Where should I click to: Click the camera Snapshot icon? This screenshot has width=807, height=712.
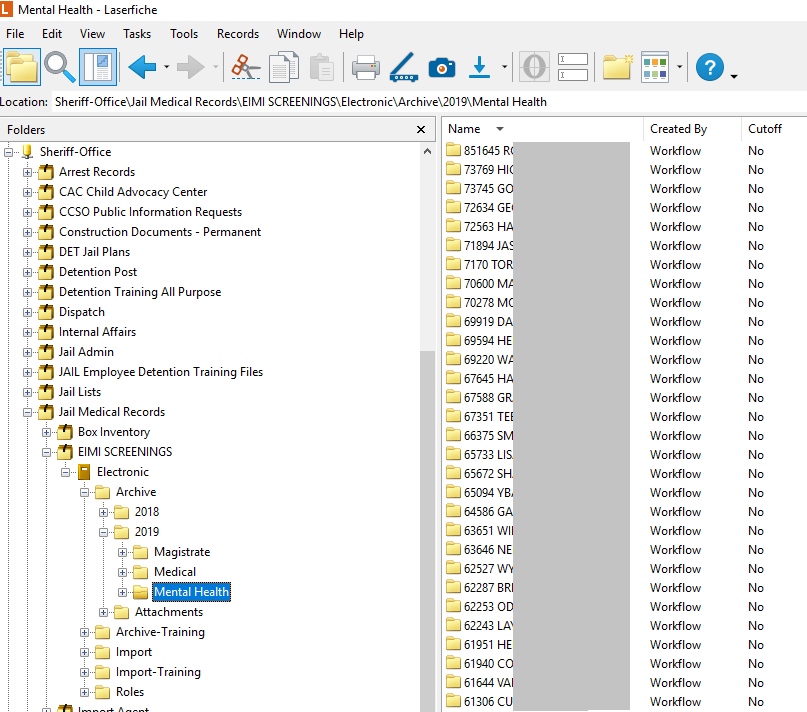point(441,68)
